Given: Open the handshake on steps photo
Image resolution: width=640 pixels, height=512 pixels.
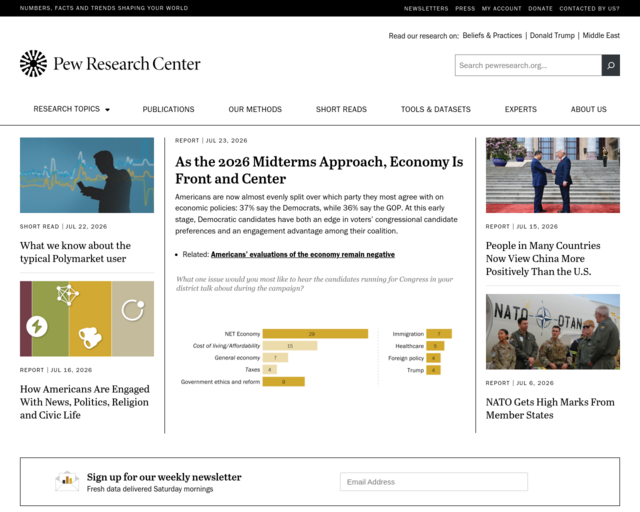Looking at the screenshot, I should point(553,175).
